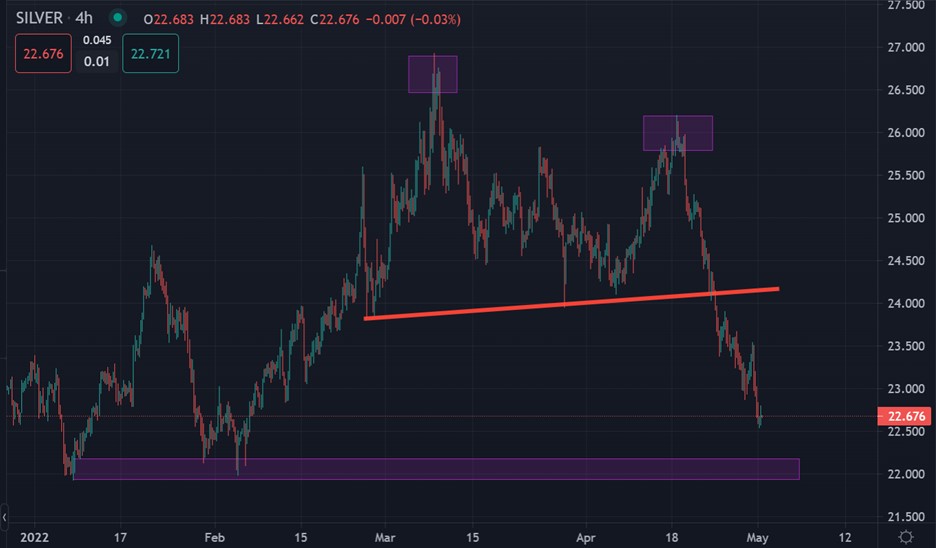Click the low value L22.662
The height and width of the screenshot is (548, 936).
click(x=279, y=20)
